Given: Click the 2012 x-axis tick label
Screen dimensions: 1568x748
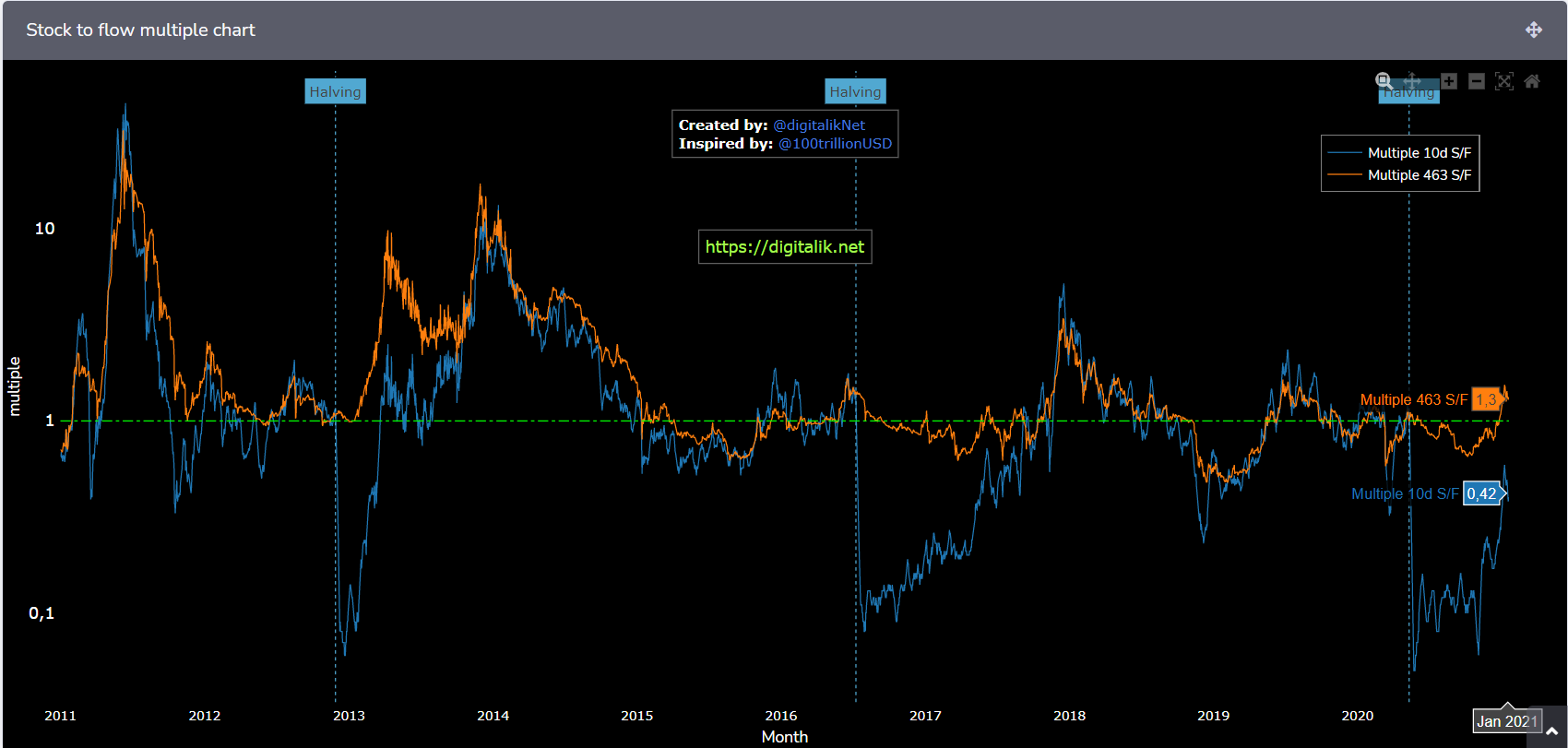Looking at the screenshot, I should (x=205, y=716).
